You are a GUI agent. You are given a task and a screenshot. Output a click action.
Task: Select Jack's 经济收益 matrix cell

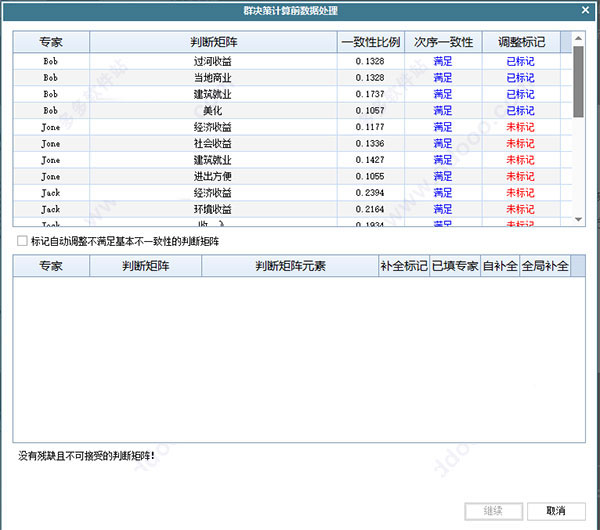(213, 193)
